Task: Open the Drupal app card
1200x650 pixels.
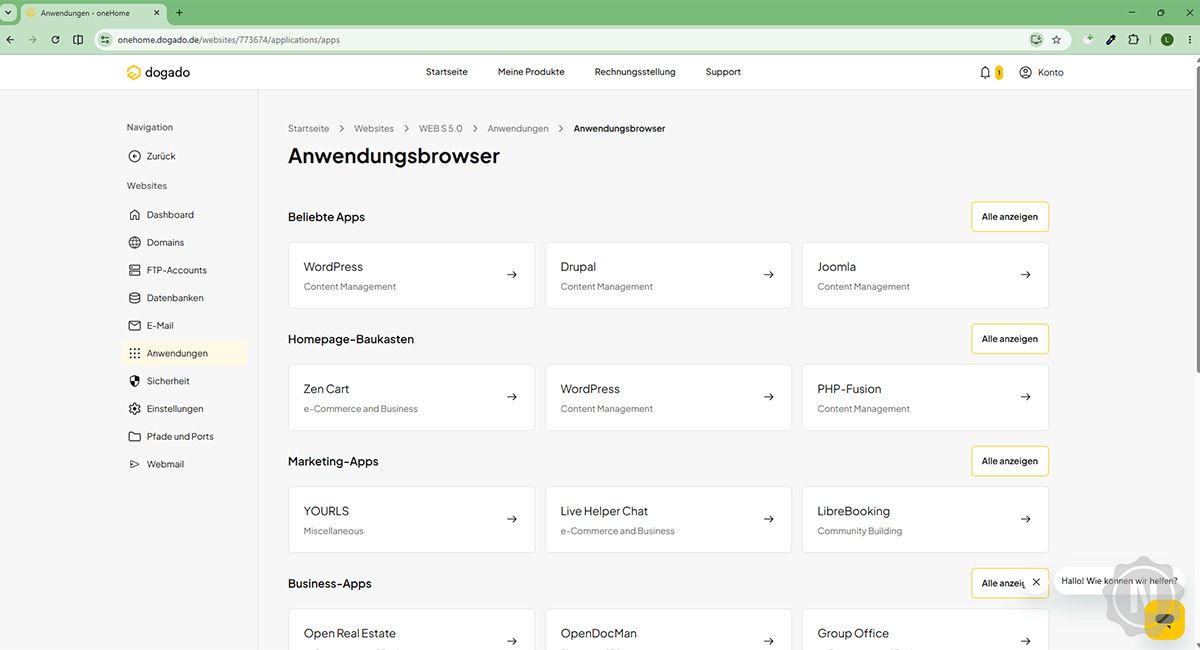Action: (x=668, y=275)
